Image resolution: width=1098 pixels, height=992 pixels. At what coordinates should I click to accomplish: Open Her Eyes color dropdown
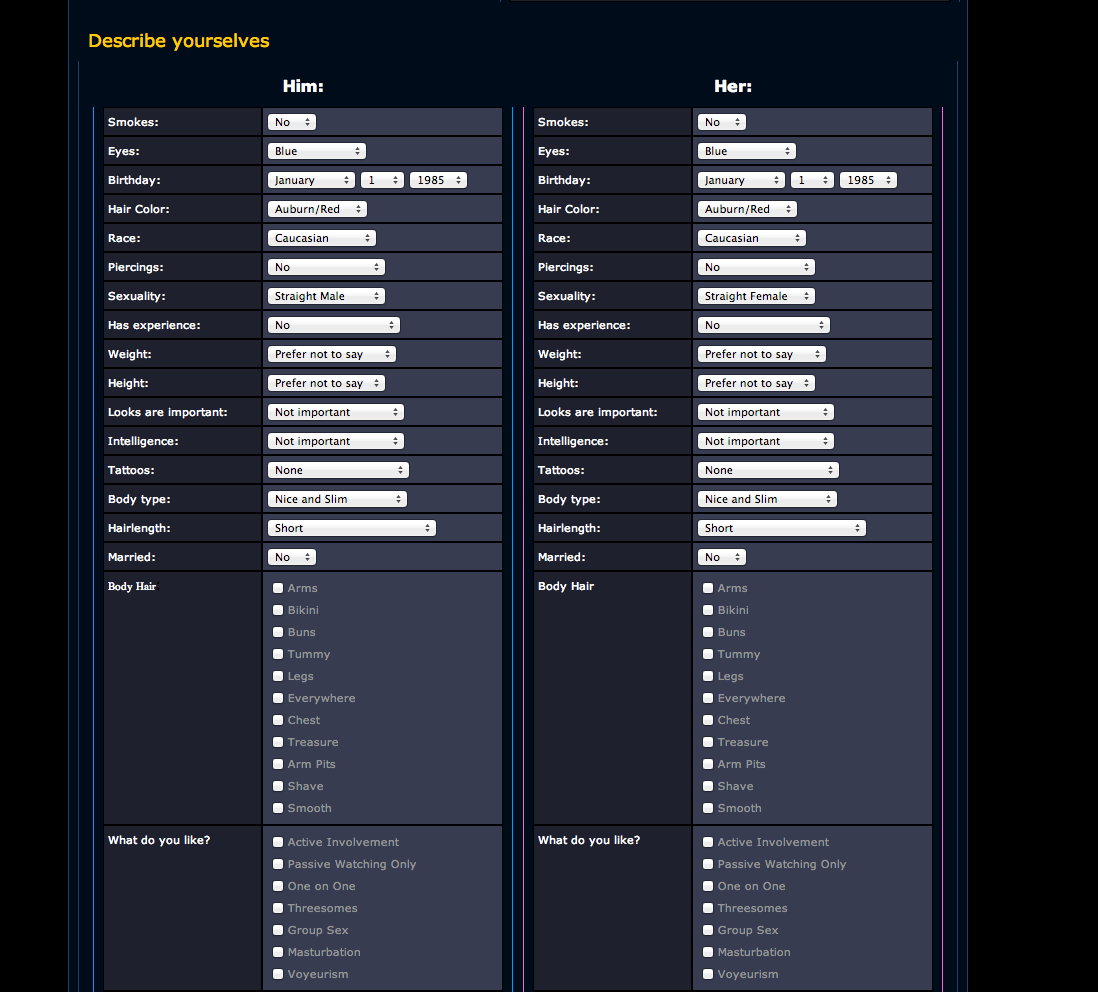[746, 151]
